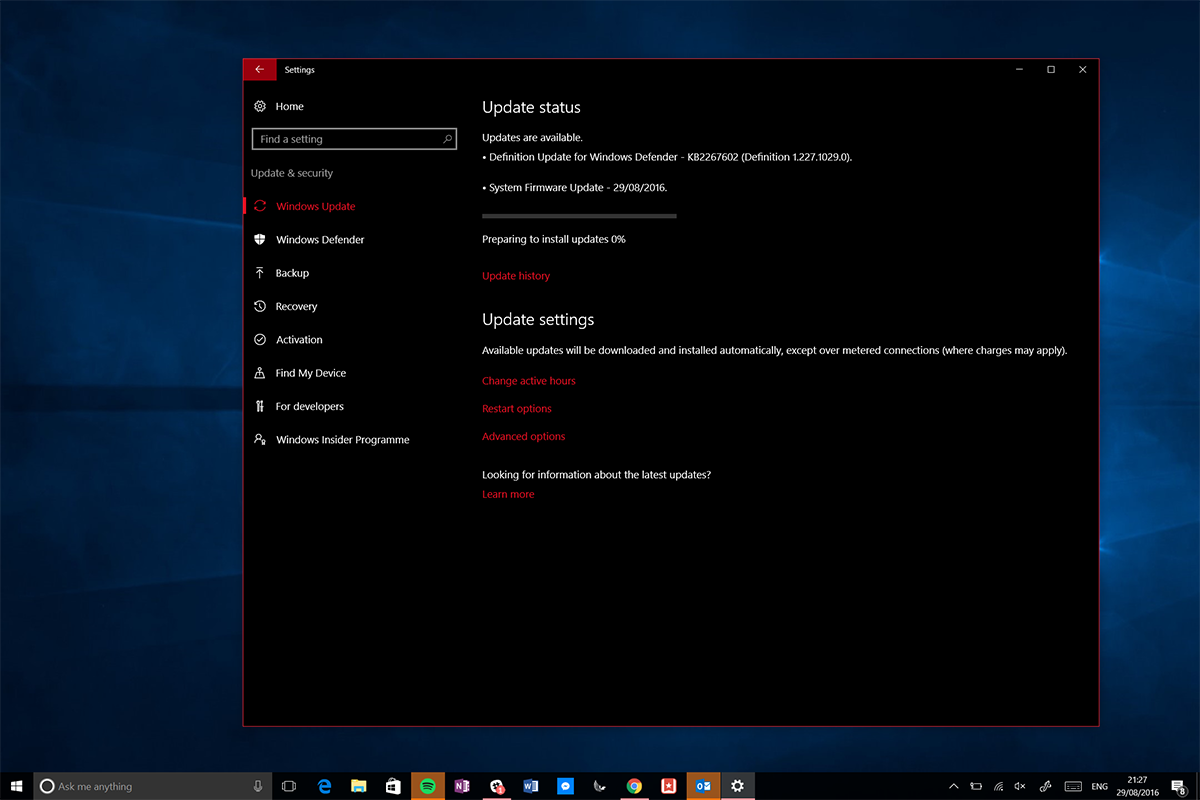Open the taskbar clock showing 21:27
The width and height of the screenshot is (1200, 800).
pyautogui.click(x=1137, y=786)
